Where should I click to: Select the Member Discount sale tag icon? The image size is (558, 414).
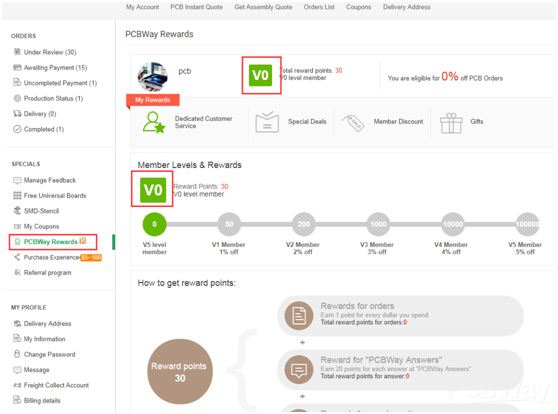tap(352, 123)
